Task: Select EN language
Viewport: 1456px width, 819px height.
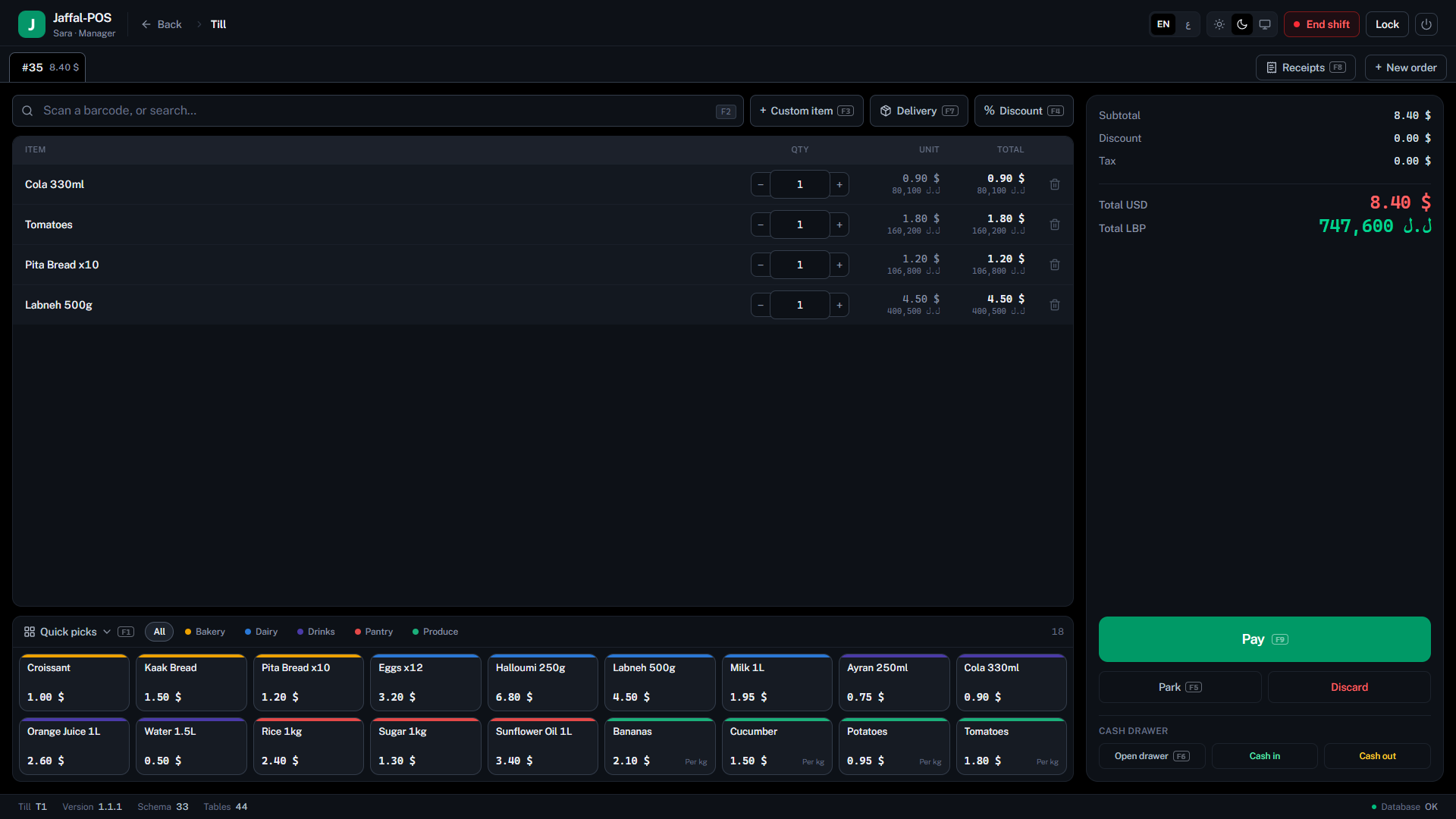Action: pyautogui.click(x=1163, y=24)
